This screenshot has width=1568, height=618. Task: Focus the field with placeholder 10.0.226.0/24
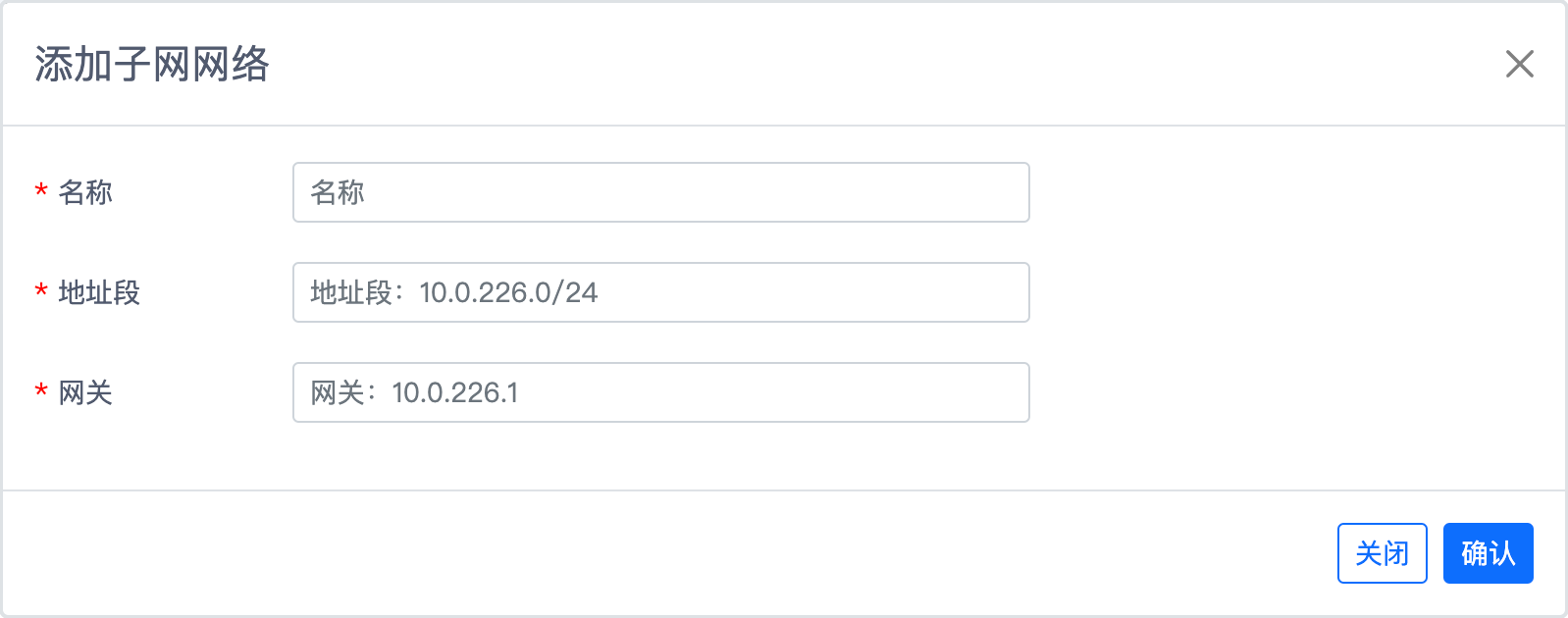[x=661, y=292]
